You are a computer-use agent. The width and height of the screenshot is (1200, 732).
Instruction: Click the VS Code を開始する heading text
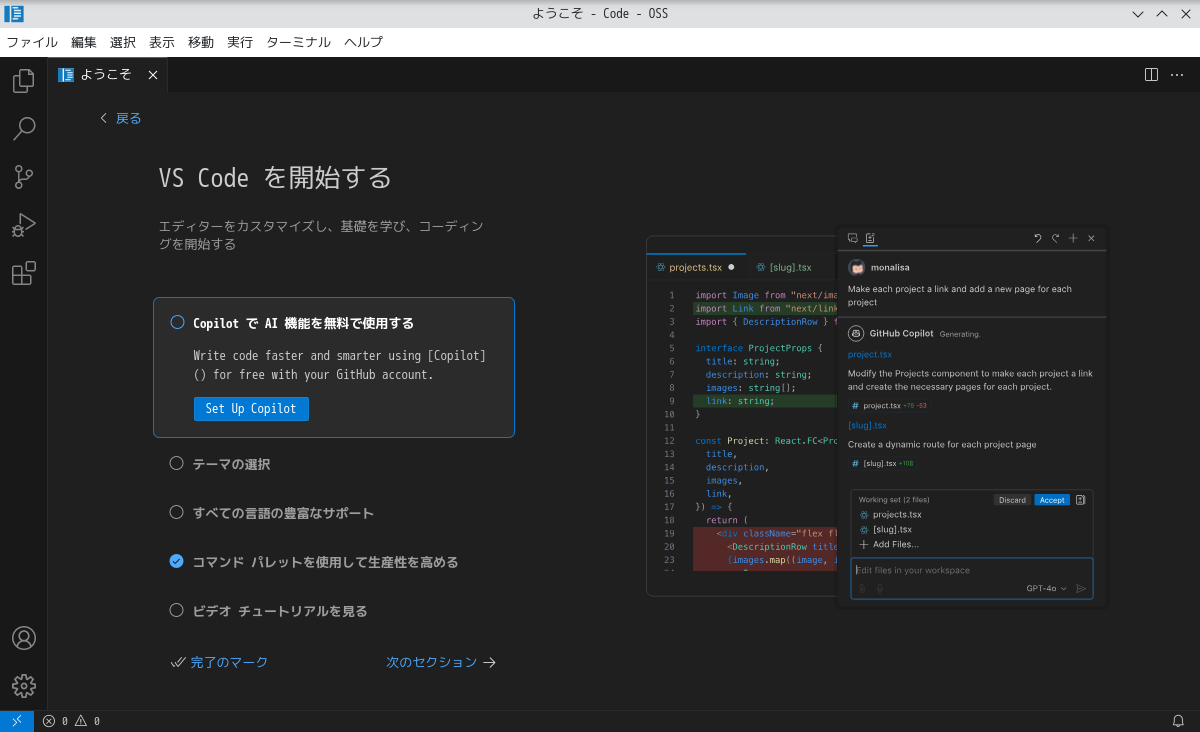(275, 178)
